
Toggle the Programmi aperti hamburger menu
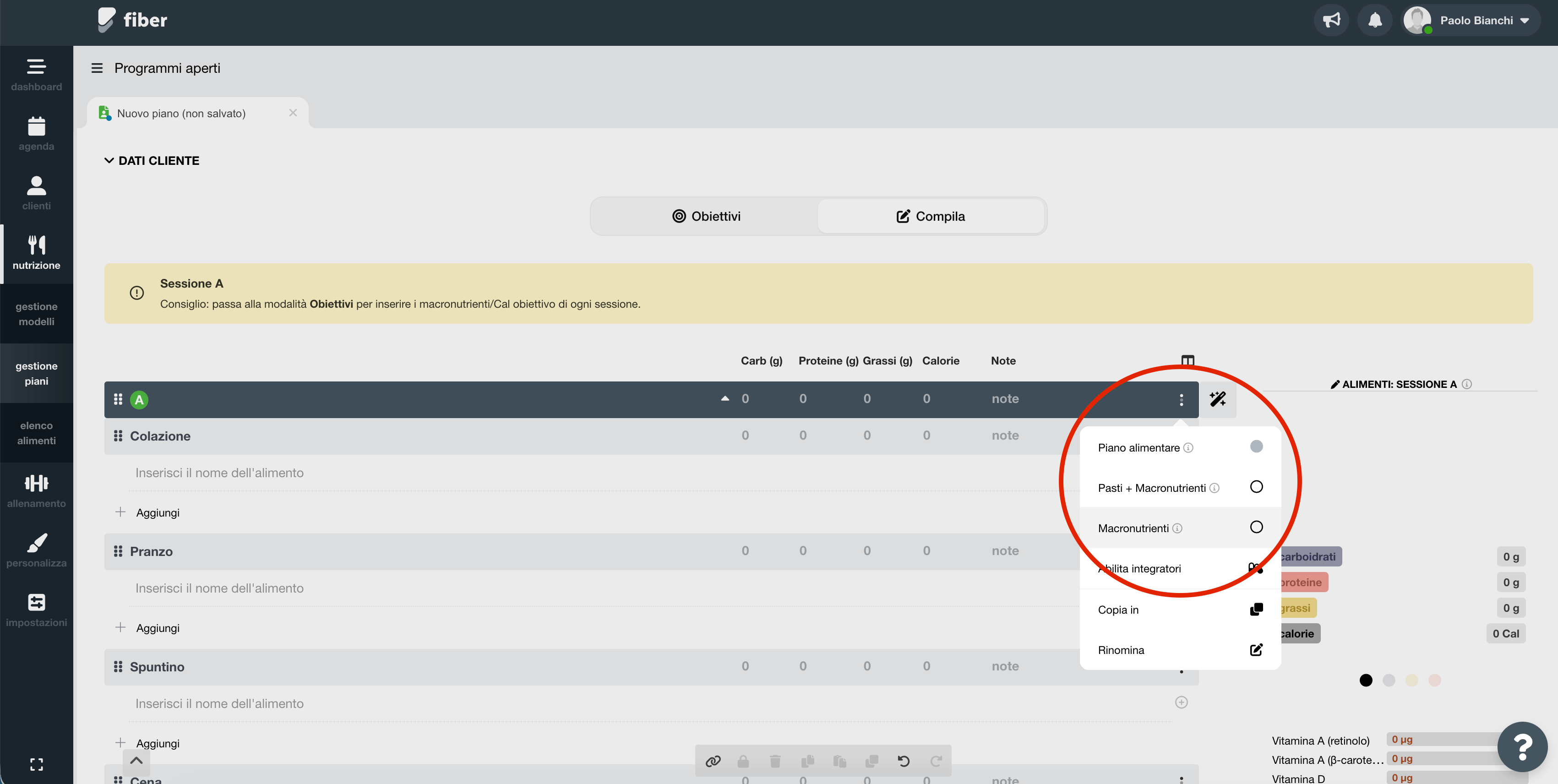click(97, 68)
